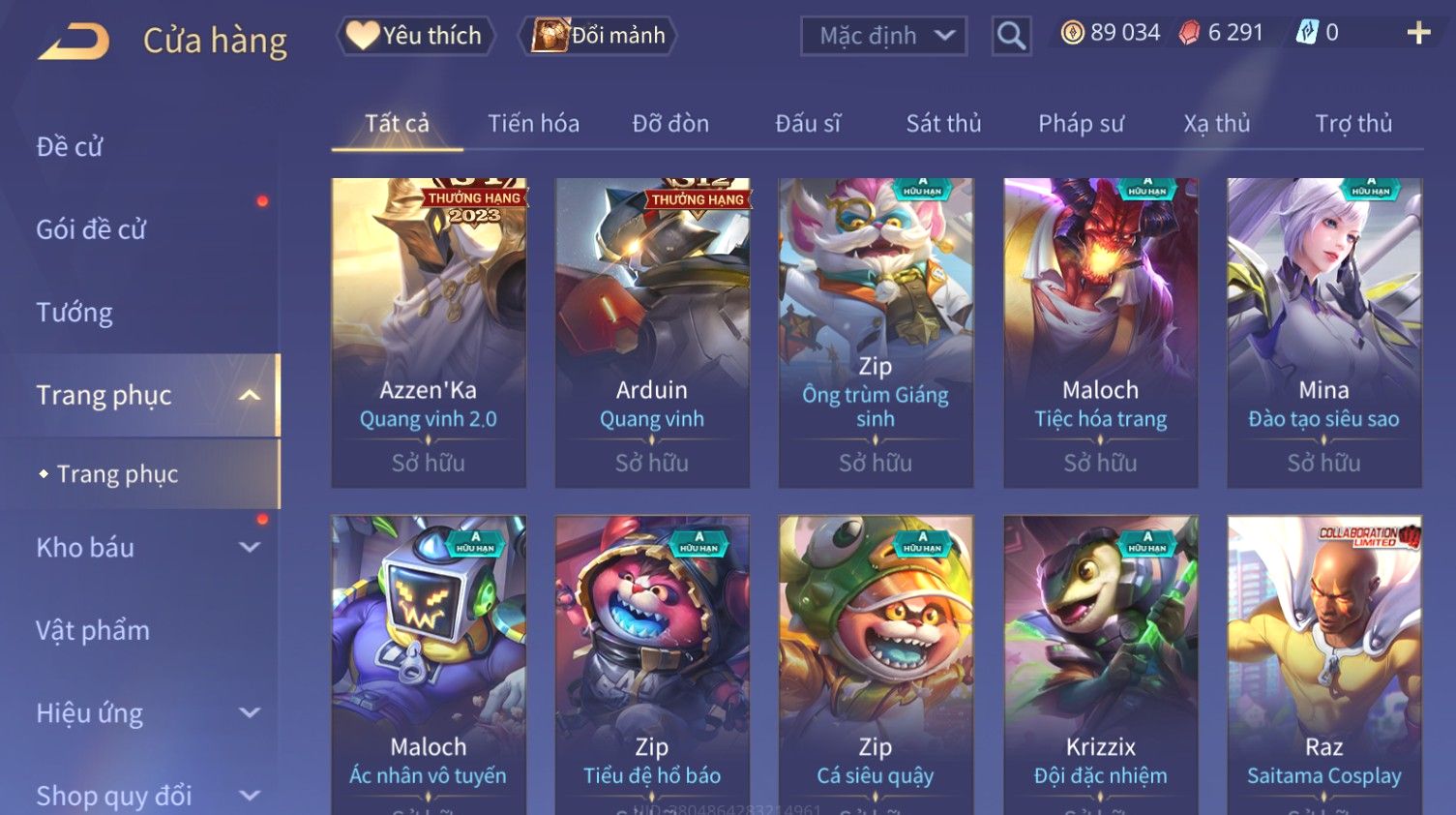
Task: Tap the blue voucher ticket icon
Action: (1307, 33)
